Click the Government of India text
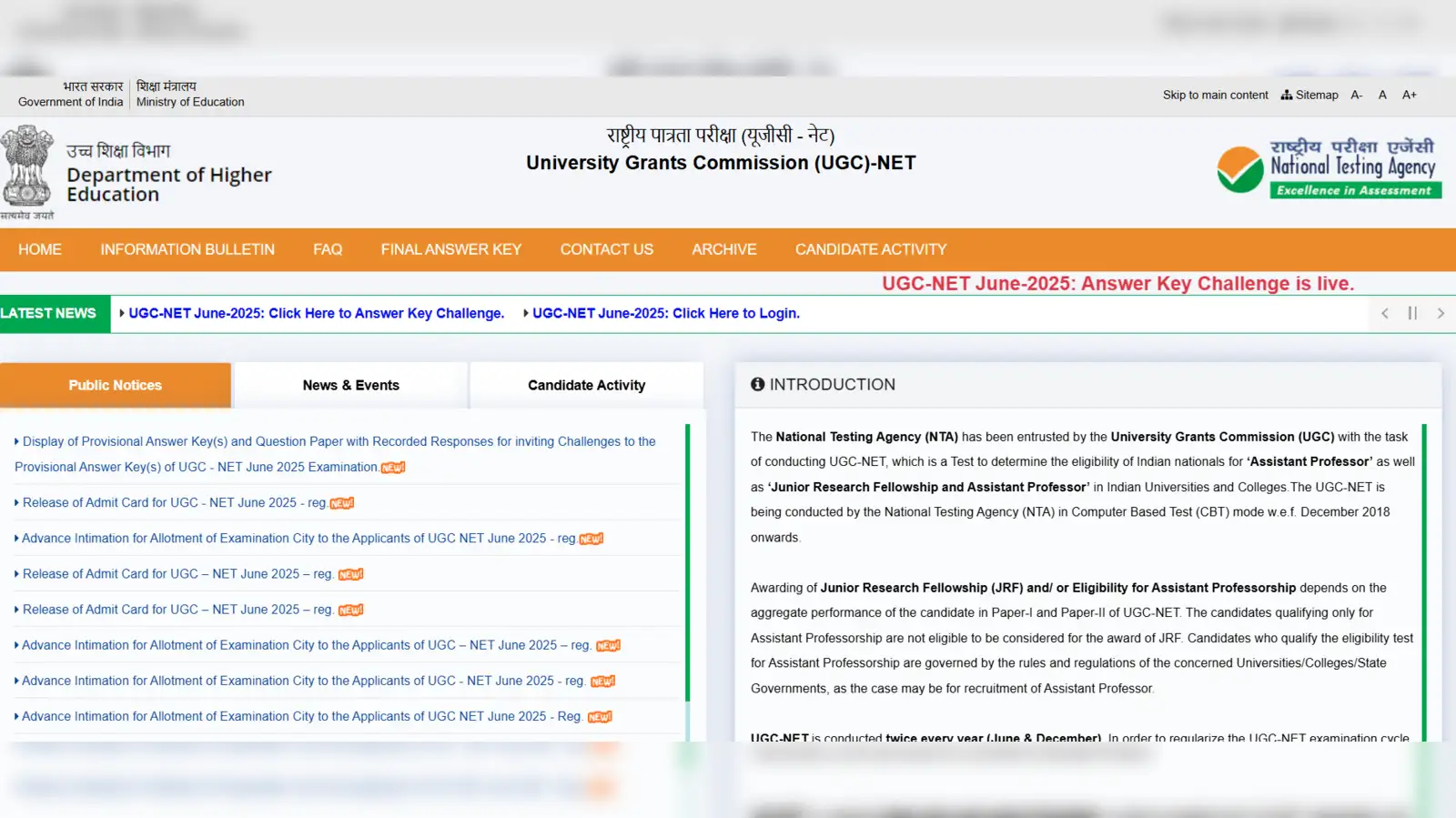Screen dimensions: 1456x818 (70, 102)
